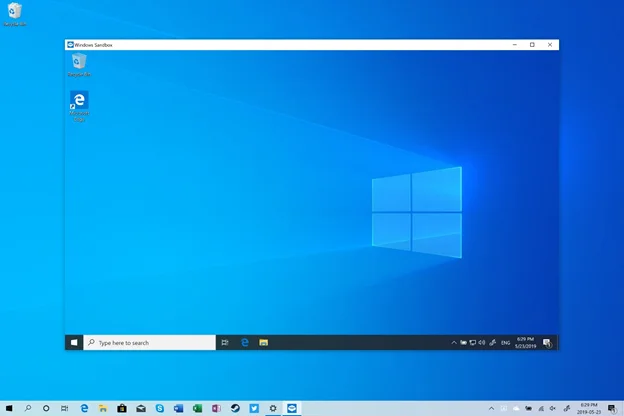Open Task View in sandbox taskbar

click(225, 342)
